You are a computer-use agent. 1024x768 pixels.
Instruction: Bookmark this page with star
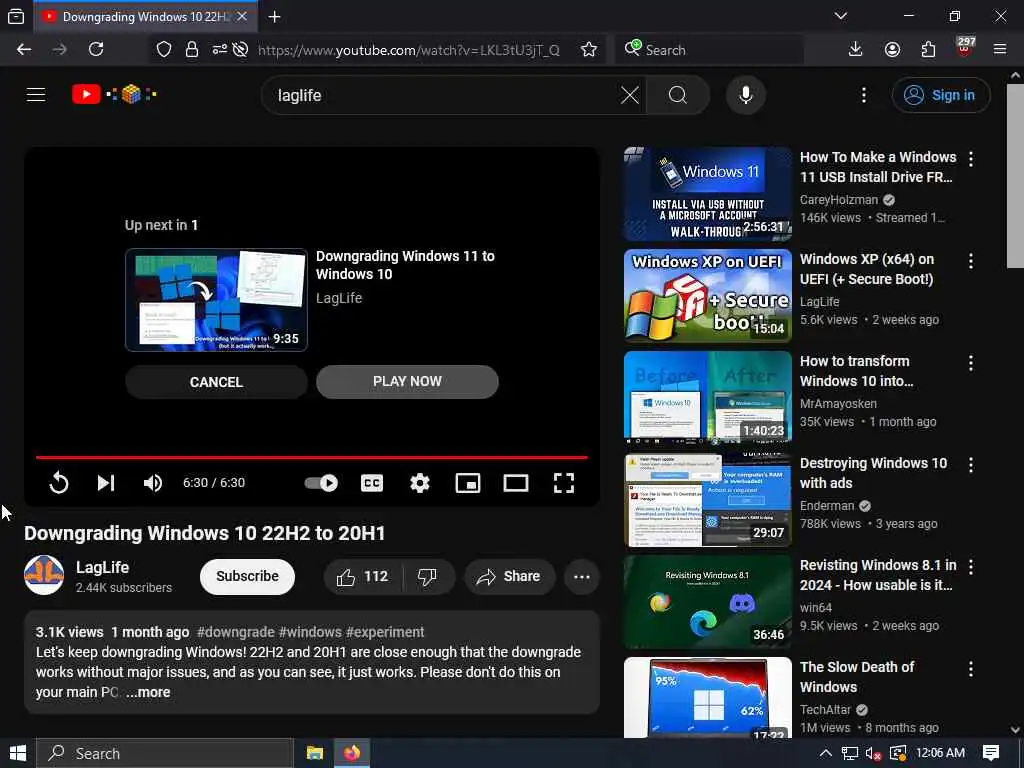[x=588, y=50]
